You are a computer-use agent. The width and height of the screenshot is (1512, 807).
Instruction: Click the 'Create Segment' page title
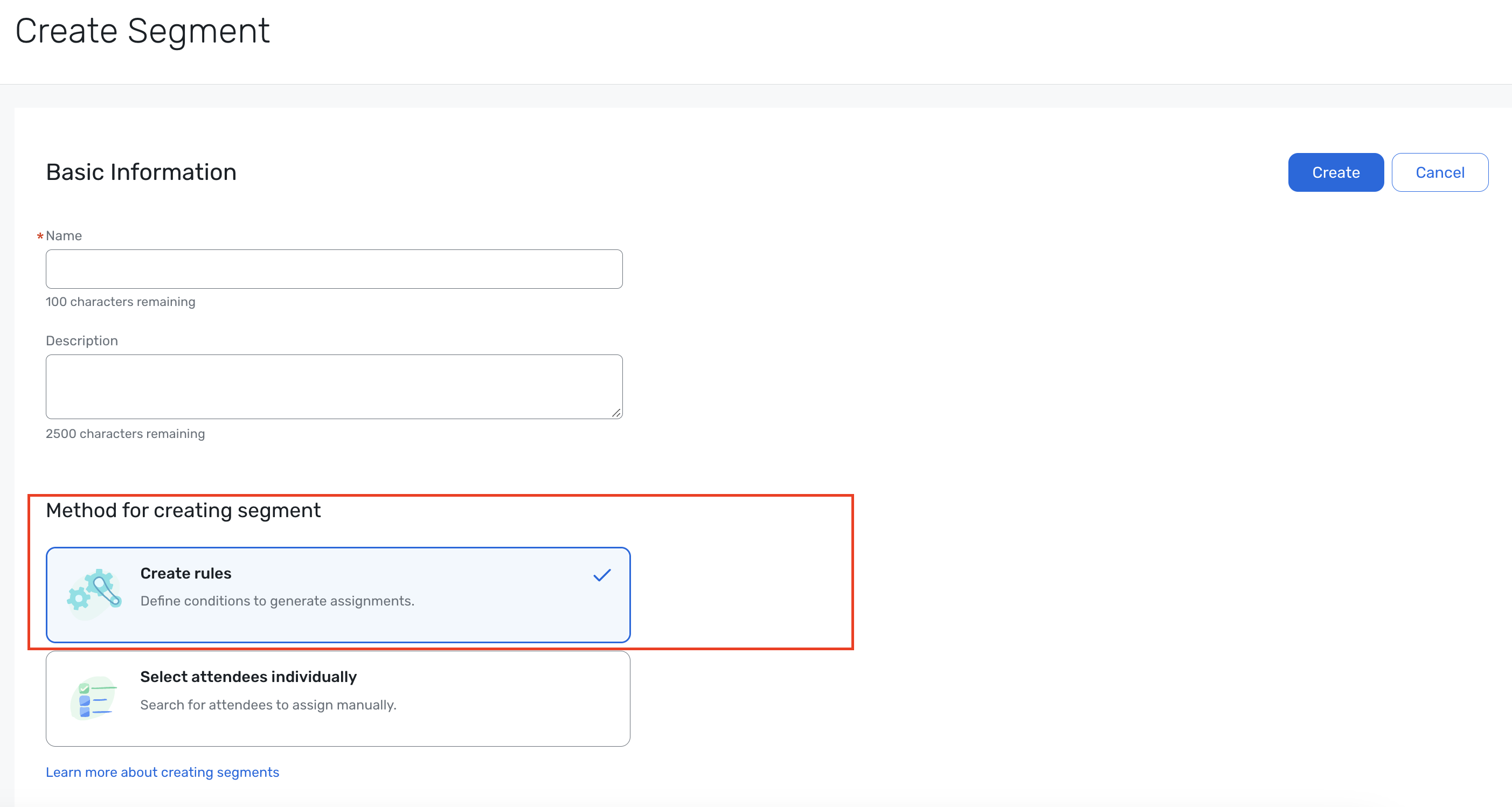142,31
